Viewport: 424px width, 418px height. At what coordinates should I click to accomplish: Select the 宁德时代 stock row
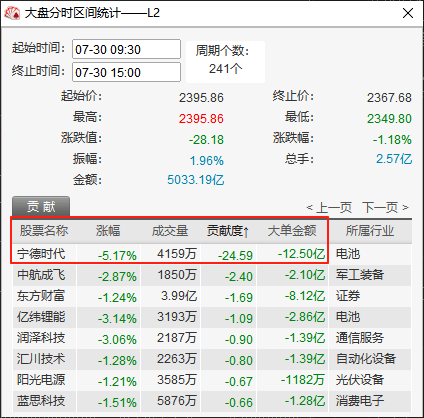click(212, 254)
